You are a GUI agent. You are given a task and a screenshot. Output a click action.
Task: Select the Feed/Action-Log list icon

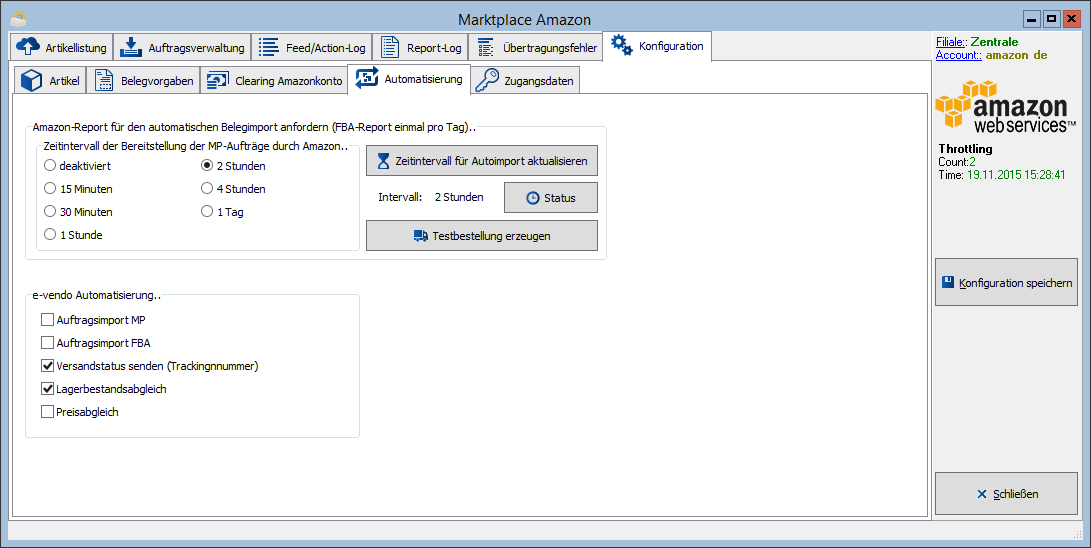pos(269,47)
